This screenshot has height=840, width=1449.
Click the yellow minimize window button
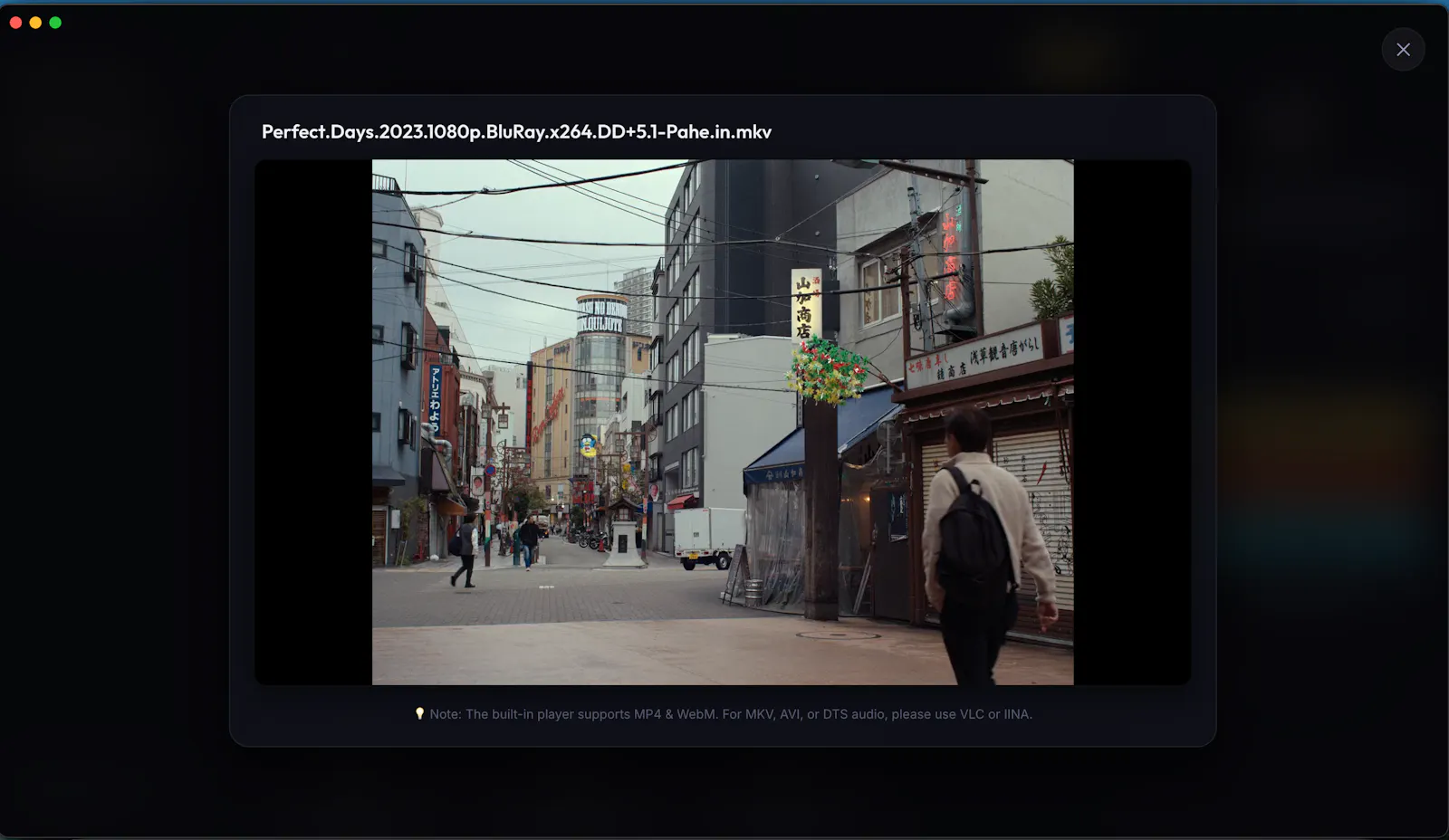click(x=35, y=23)
